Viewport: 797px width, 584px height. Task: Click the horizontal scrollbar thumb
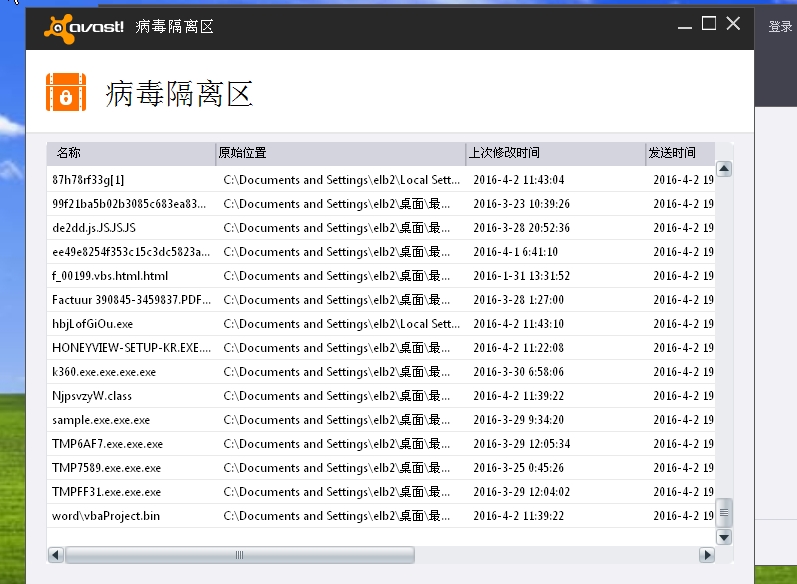(x=240, y=554)
